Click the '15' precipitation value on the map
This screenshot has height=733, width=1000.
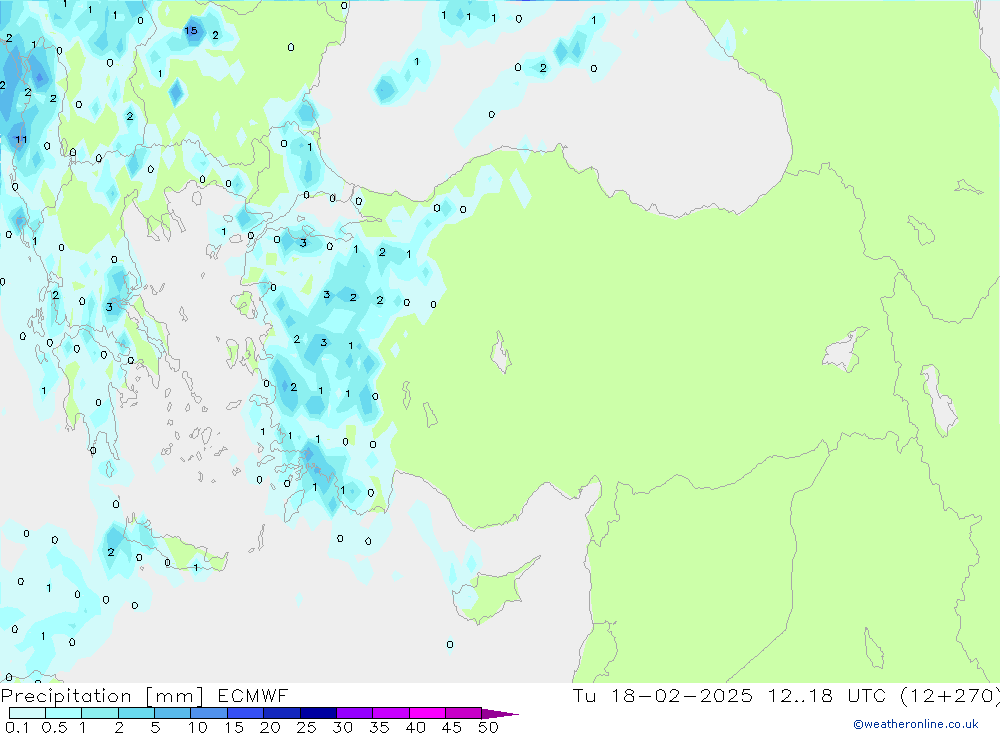click(x=191, y=31)
